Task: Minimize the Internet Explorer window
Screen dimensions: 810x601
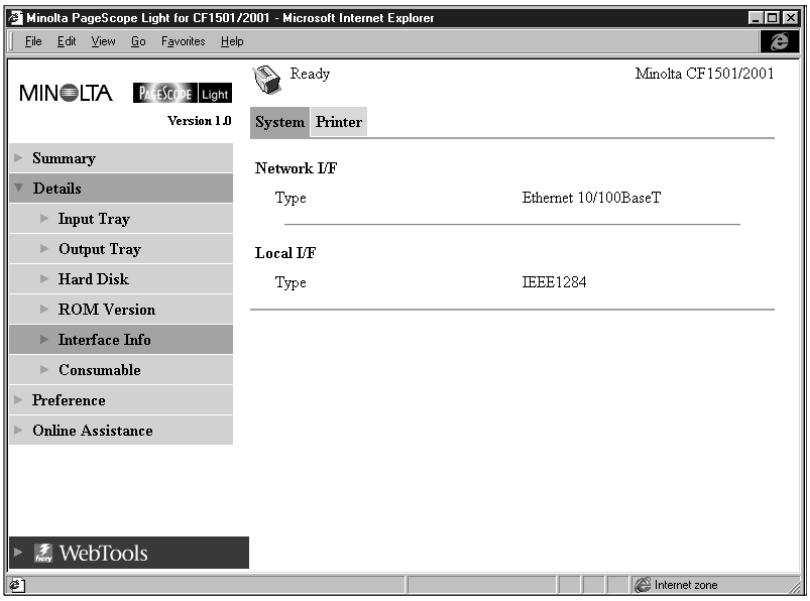Action: [x=756, y=18]
